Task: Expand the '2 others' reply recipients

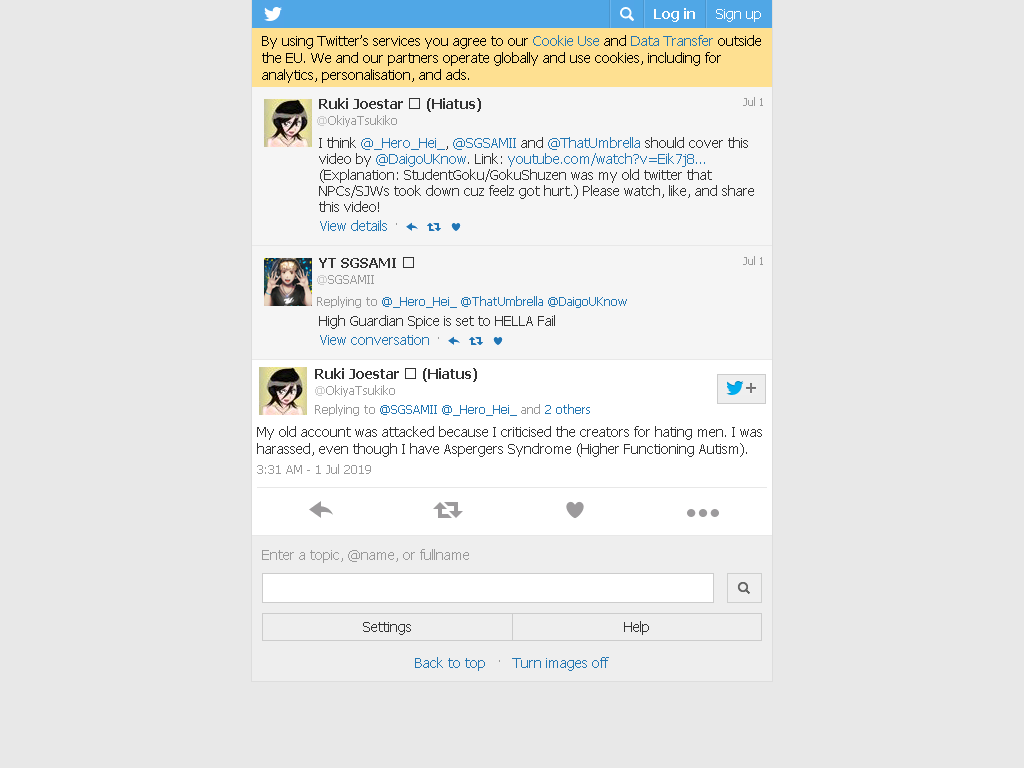Action: (567, 409)
